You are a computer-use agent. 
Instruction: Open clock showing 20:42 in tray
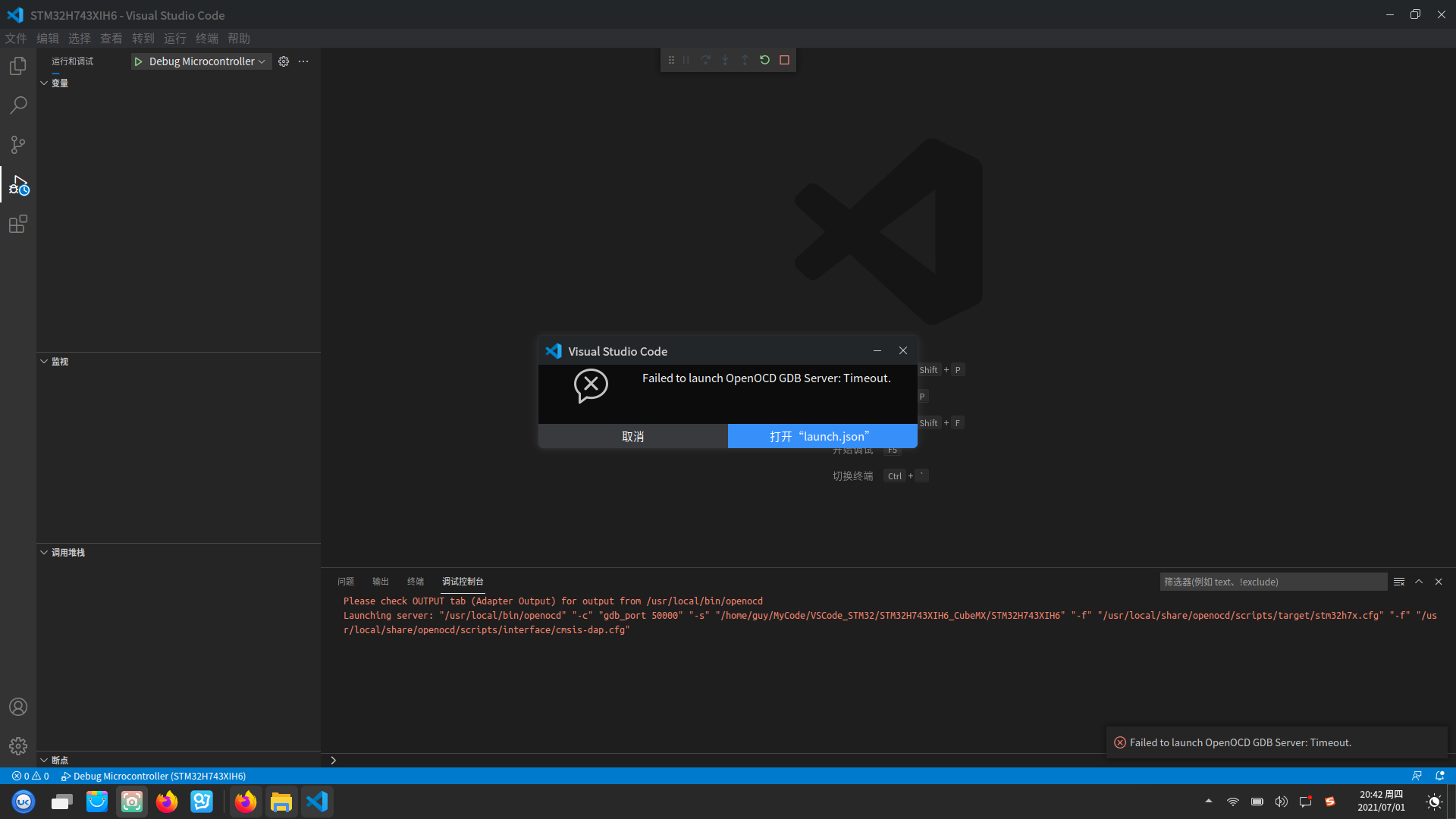[x=1381, y=801]
